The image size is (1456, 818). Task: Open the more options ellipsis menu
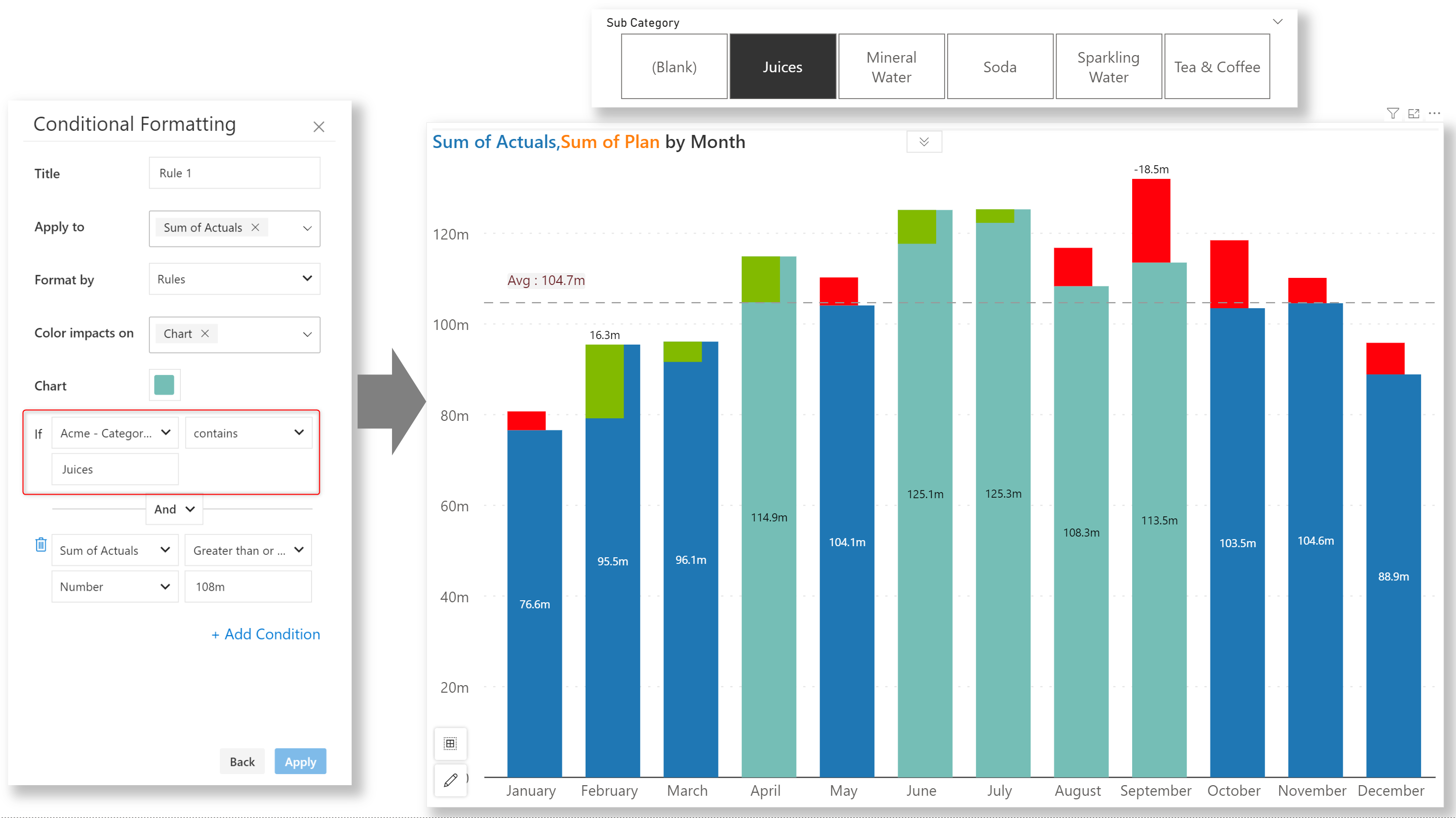[x=1434, y=114]
